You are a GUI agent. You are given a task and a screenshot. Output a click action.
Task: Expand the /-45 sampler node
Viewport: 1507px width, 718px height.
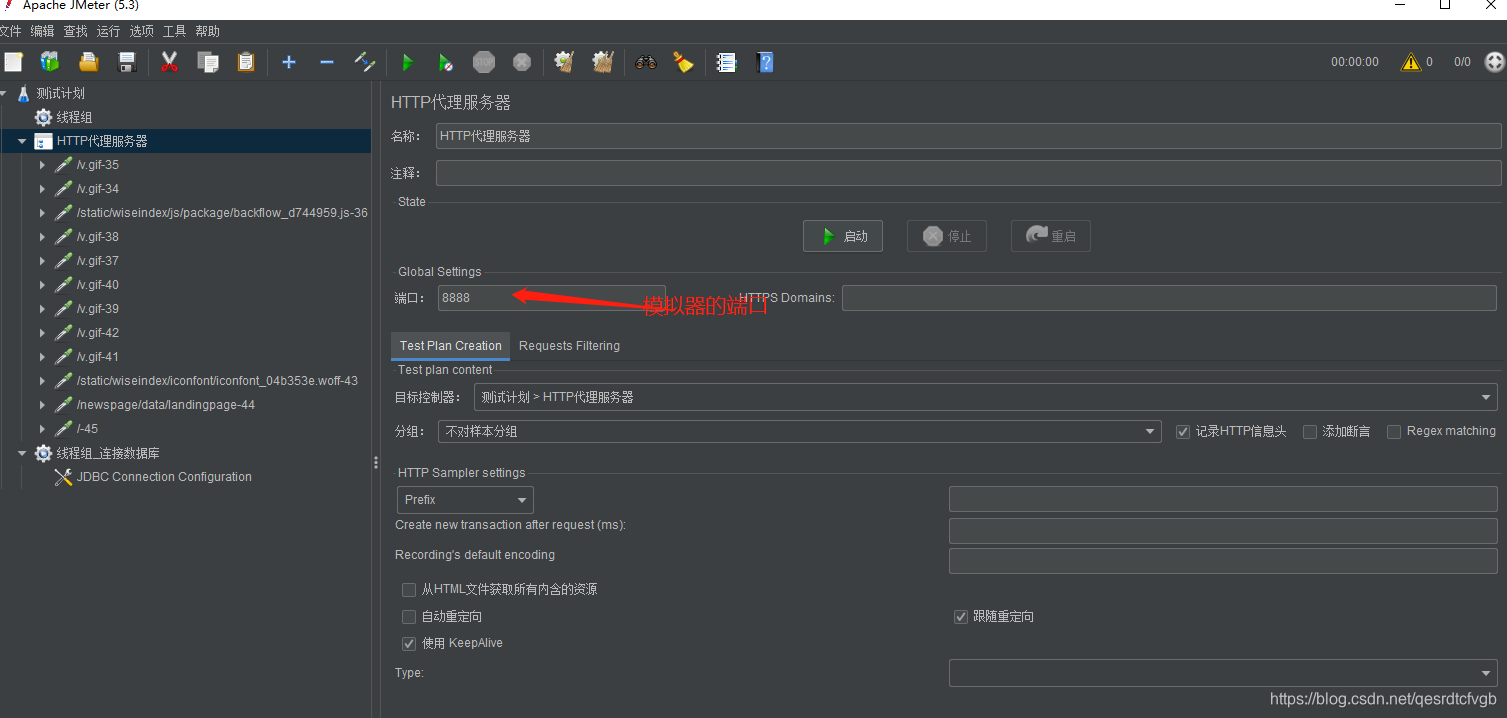click(42, 429)
